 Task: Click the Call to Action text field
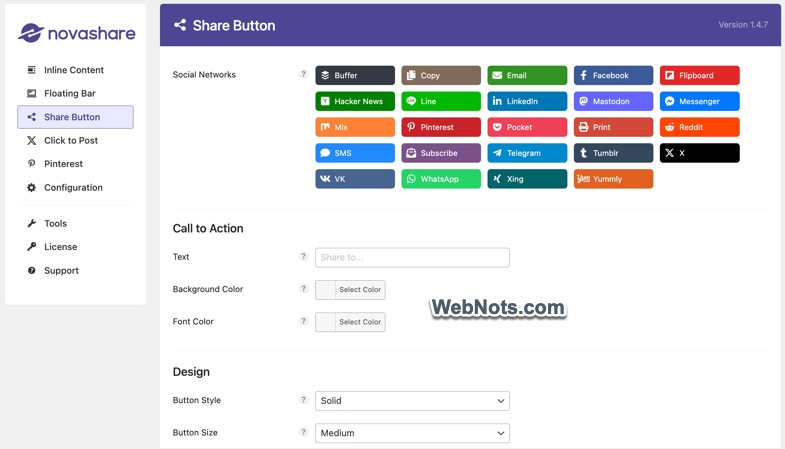[x=412, y=257]
